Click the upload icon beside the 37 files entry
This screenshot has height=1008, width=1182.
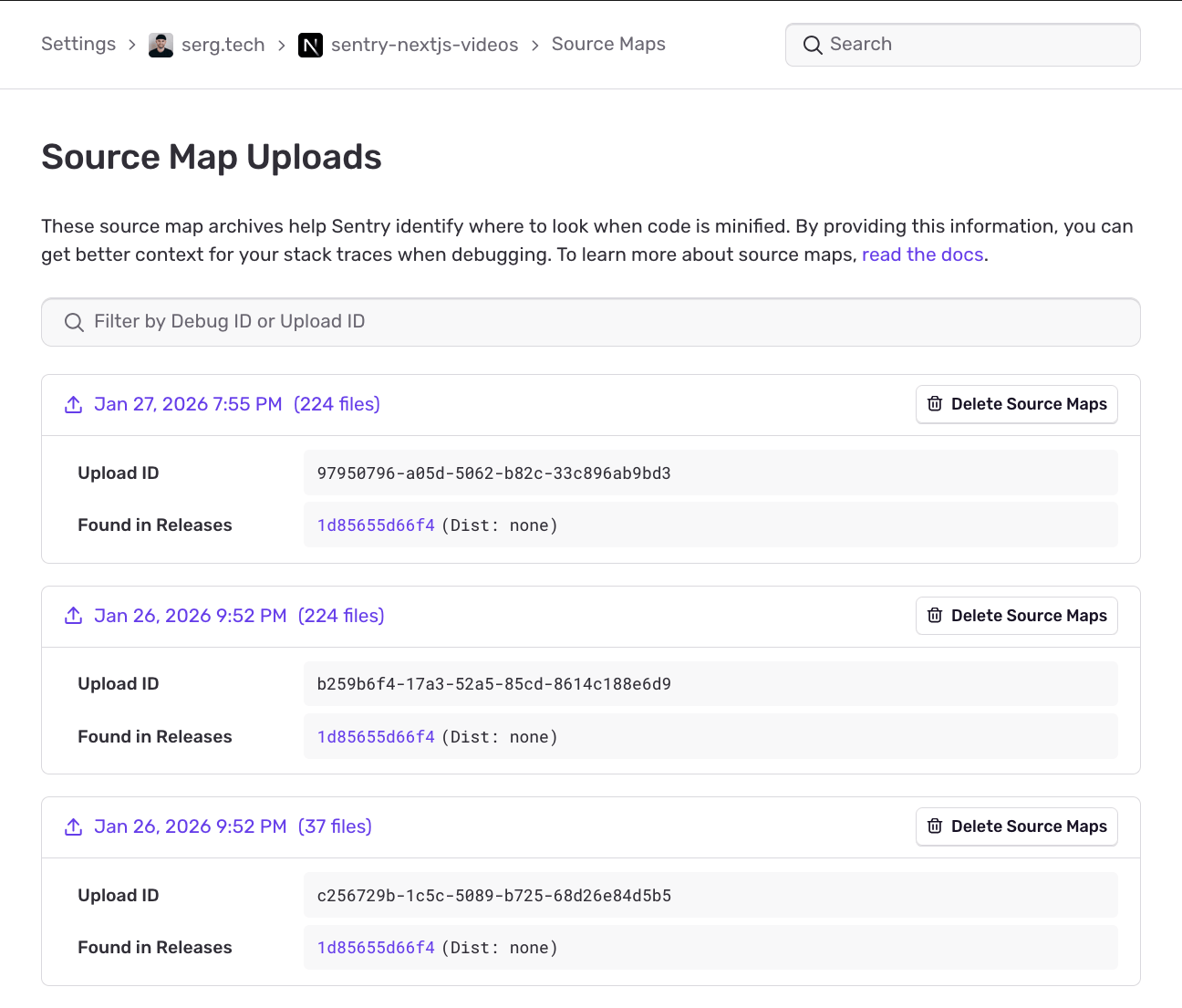point(73,826)
